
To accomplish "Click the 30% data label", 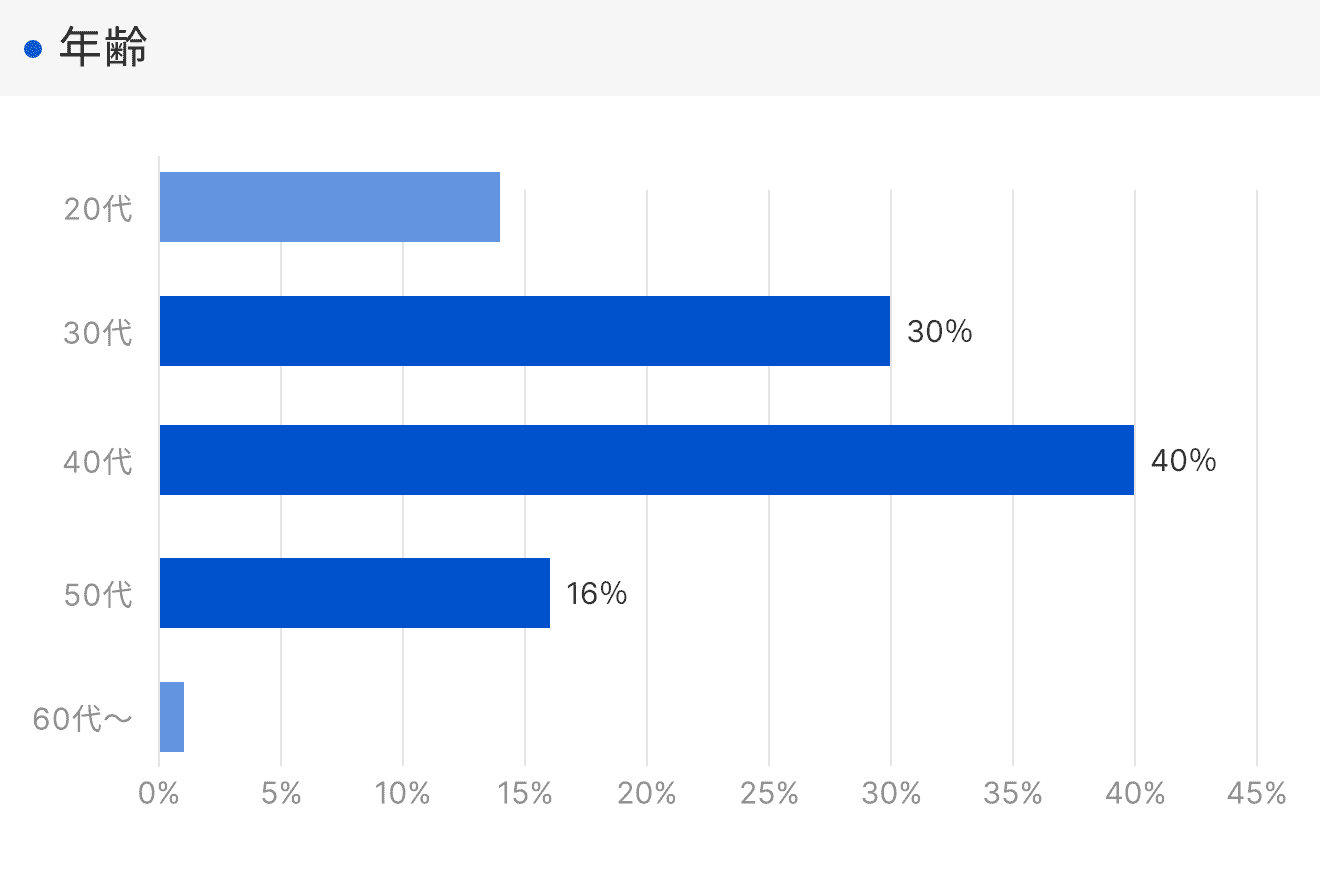I will coord(939,332).
